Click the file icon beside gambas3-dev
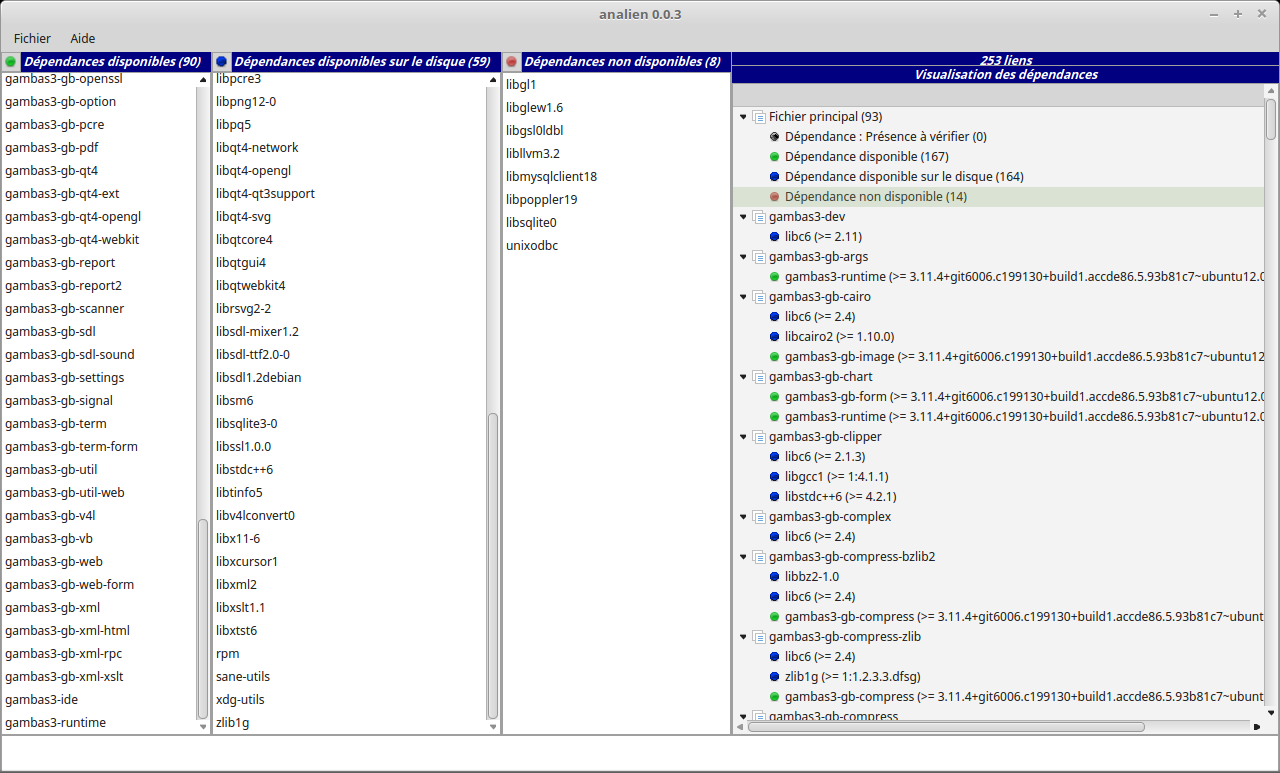Image resolution: width=1280 pixels, height=773 pixels. coord(758,216)
